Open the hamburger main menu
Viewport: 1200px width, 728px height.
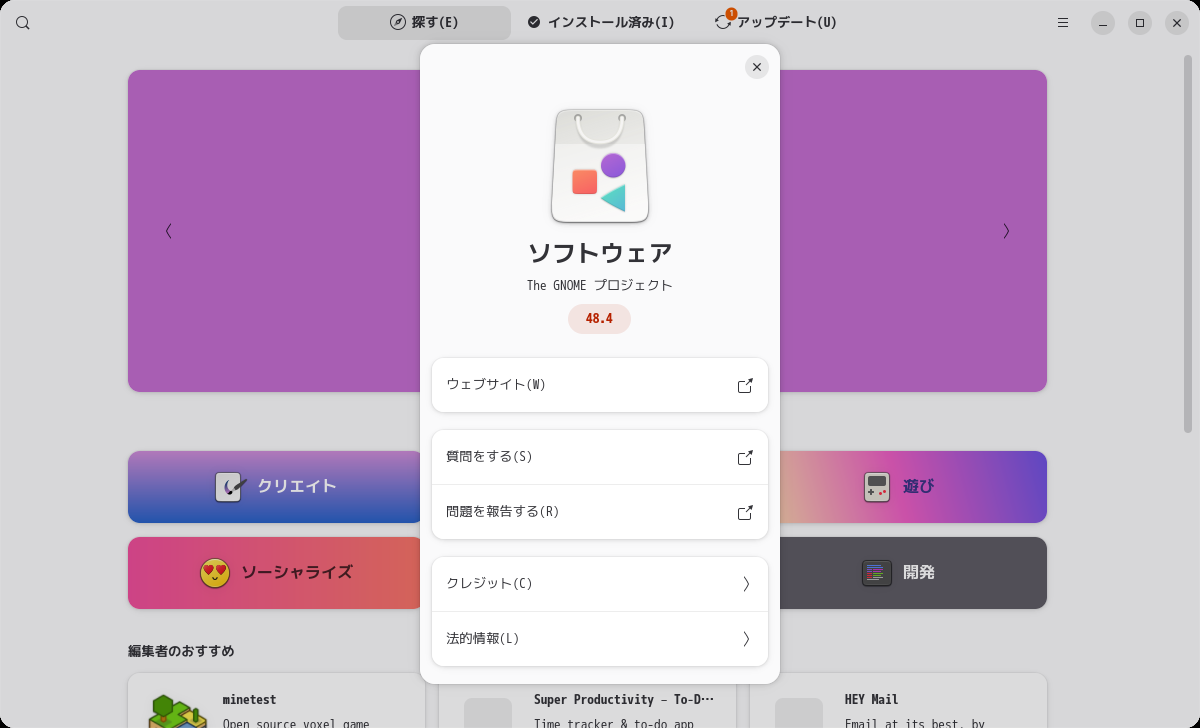(1063, 23)
